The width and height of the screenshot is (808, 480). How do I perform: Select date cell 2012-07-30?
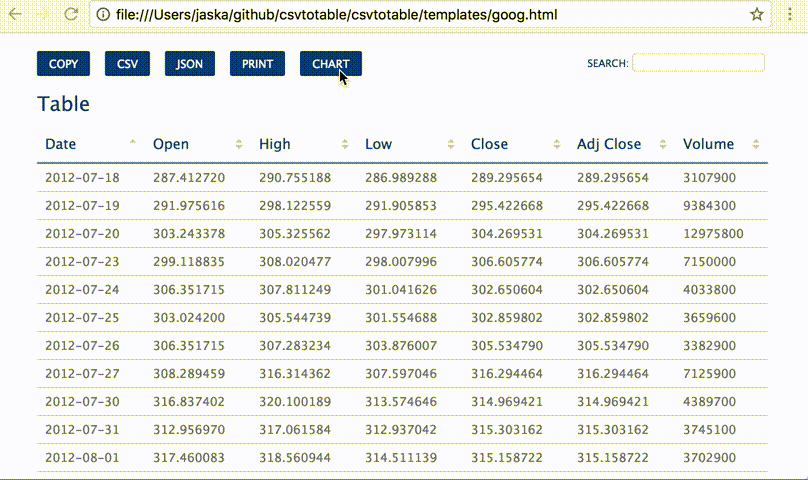pos(82,401)
